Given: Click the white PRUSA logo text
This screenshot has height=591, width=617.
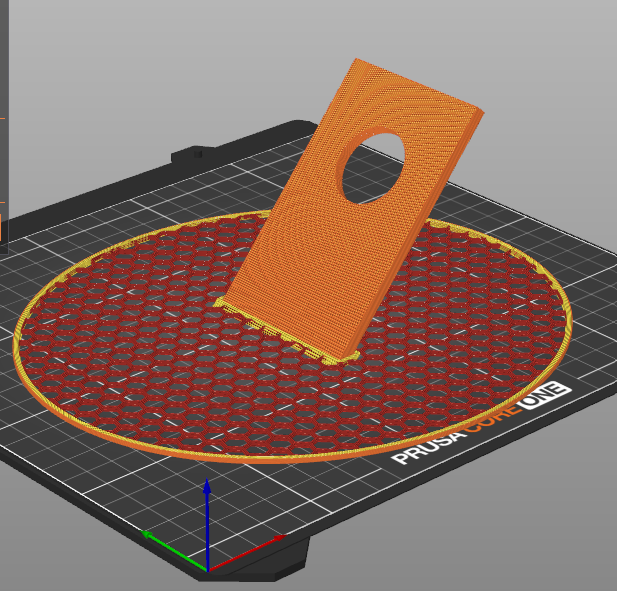Looking at the screenshot, I should [x=427, y=449].
